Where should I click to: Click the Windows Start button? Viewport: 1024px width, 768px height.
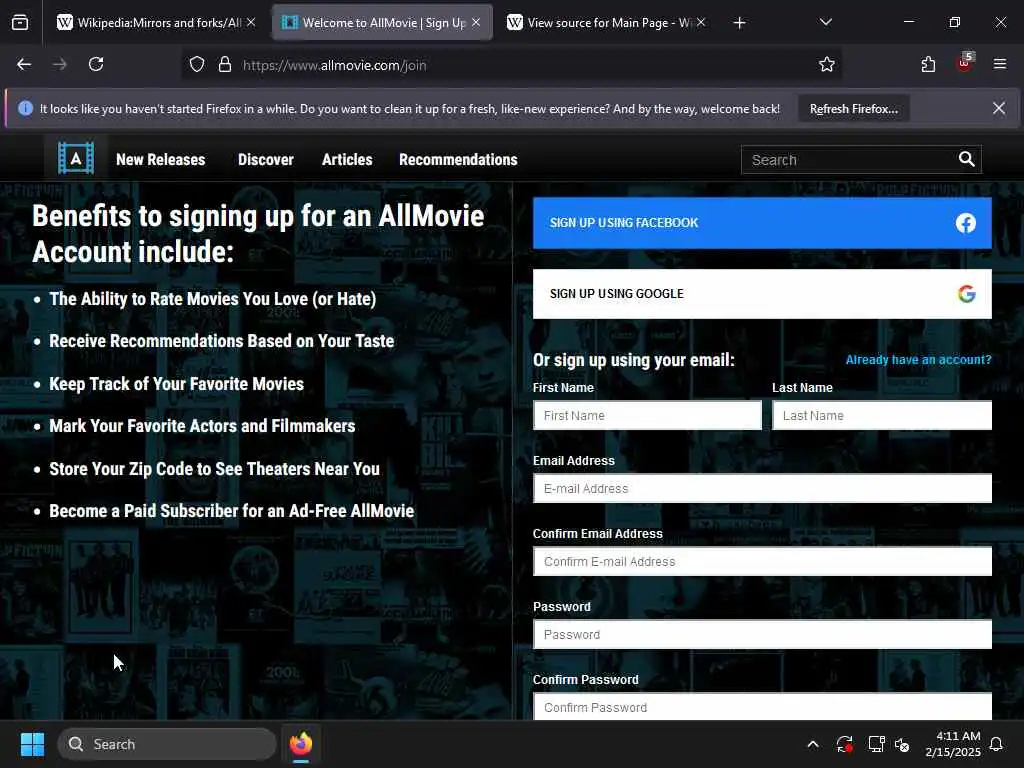[x=32, y=744]
